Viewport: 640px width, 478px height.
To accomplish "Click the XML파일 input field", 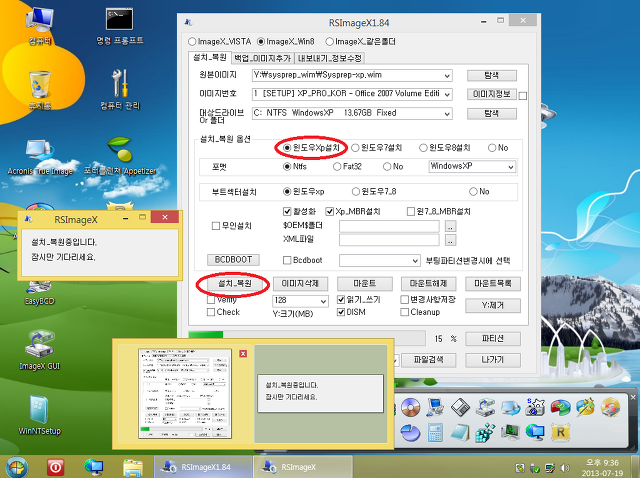I will (x=389, y=240).
